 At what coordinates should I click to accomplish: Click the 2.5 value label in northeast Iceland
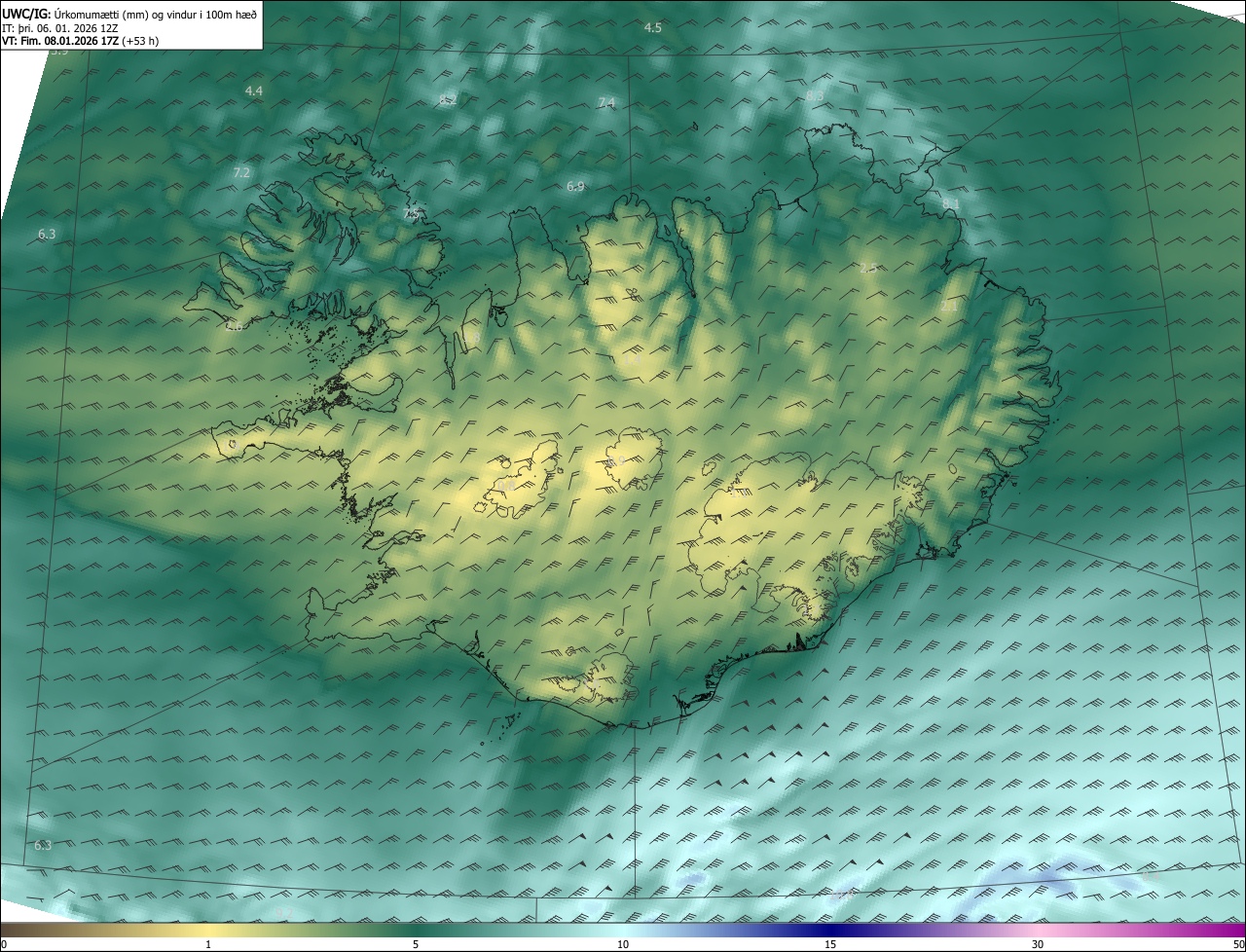[867, 268]
